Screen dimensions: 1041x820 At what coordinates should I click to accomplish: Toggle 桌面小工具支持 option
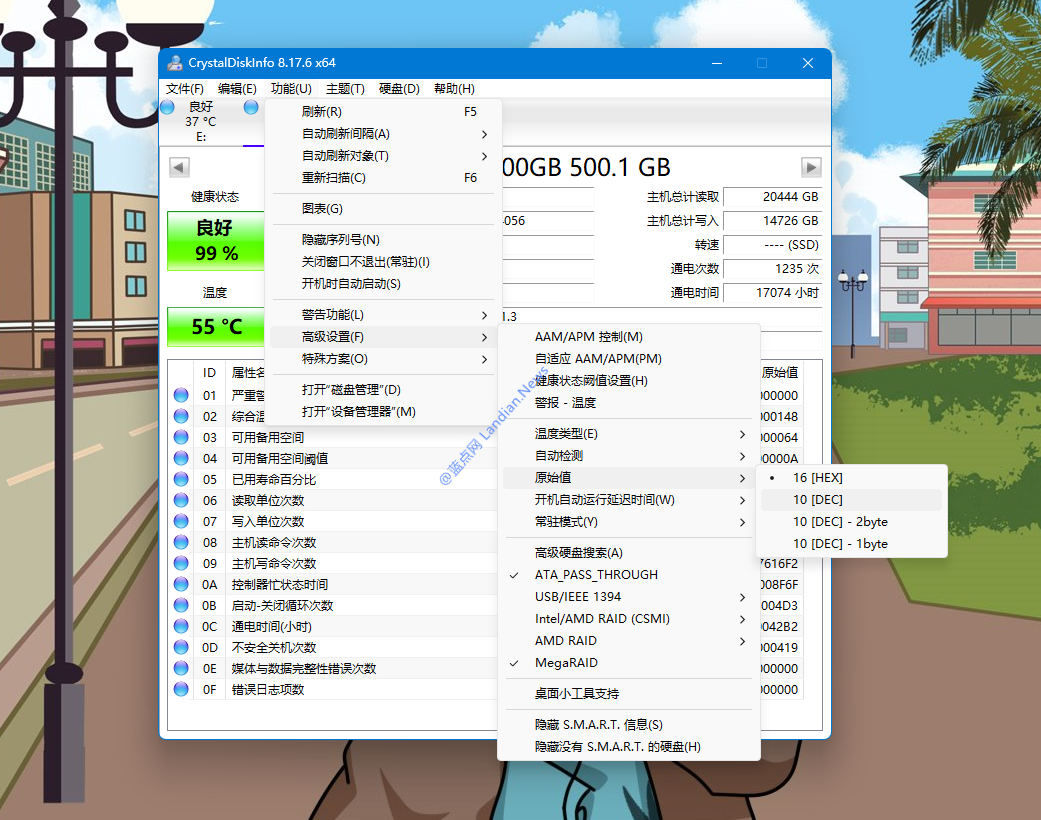click(x=628, y=694)
